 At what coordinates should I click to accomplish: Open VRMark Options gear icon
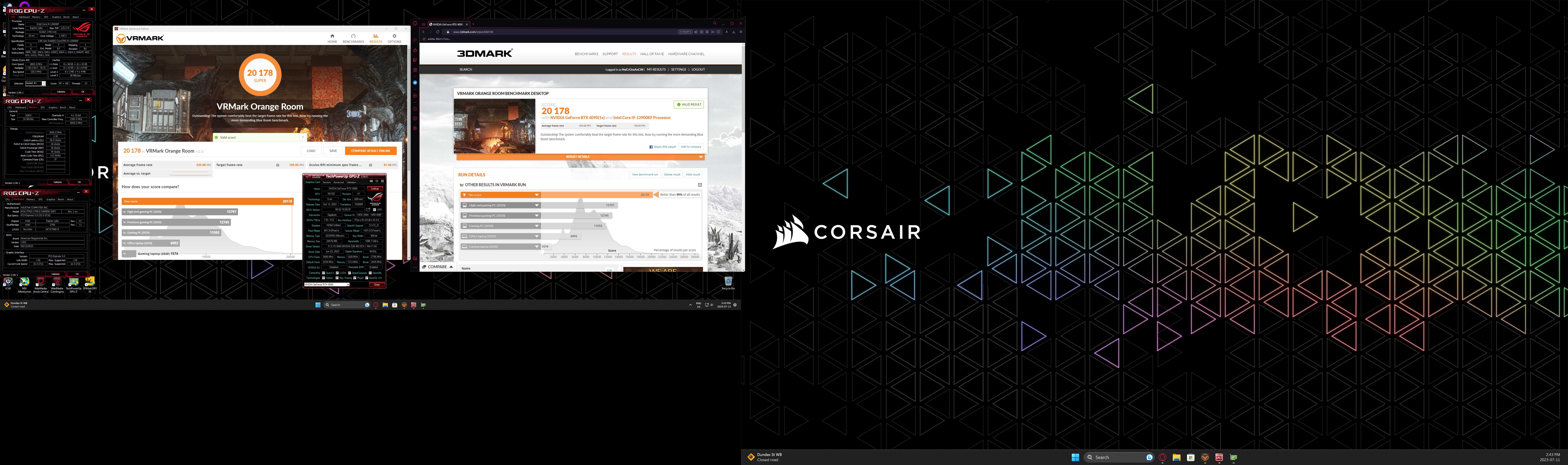click(x=394, y=36)
